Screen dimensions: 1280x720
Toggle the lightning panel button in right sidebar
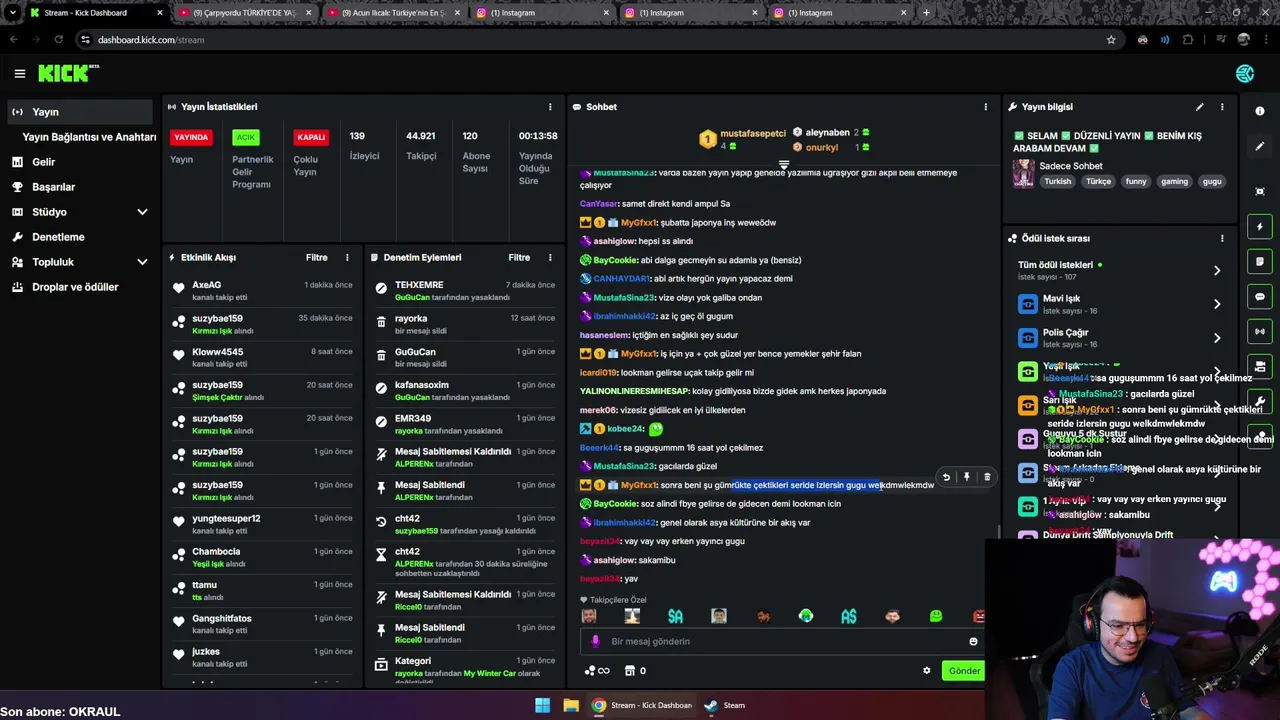(1260, 227)
